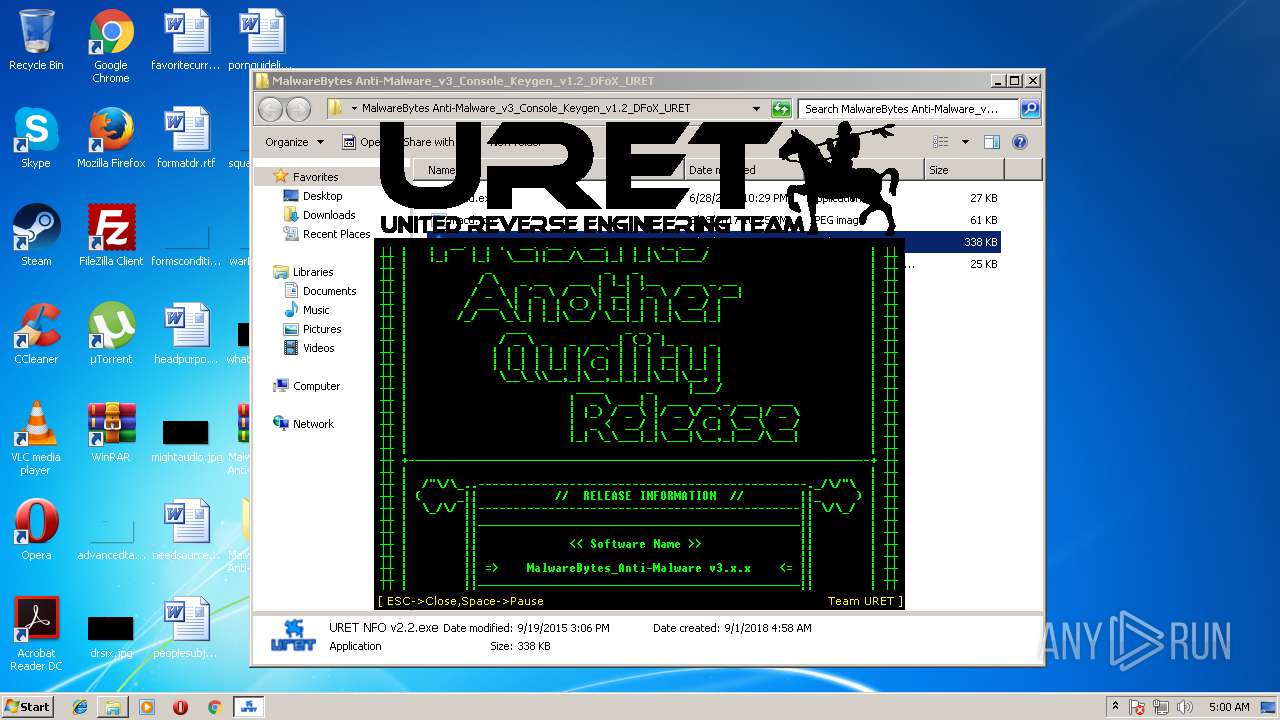Open the Organize dropdown menu
This screenshot has width=1280, height=720.
[x=294, y=142]
